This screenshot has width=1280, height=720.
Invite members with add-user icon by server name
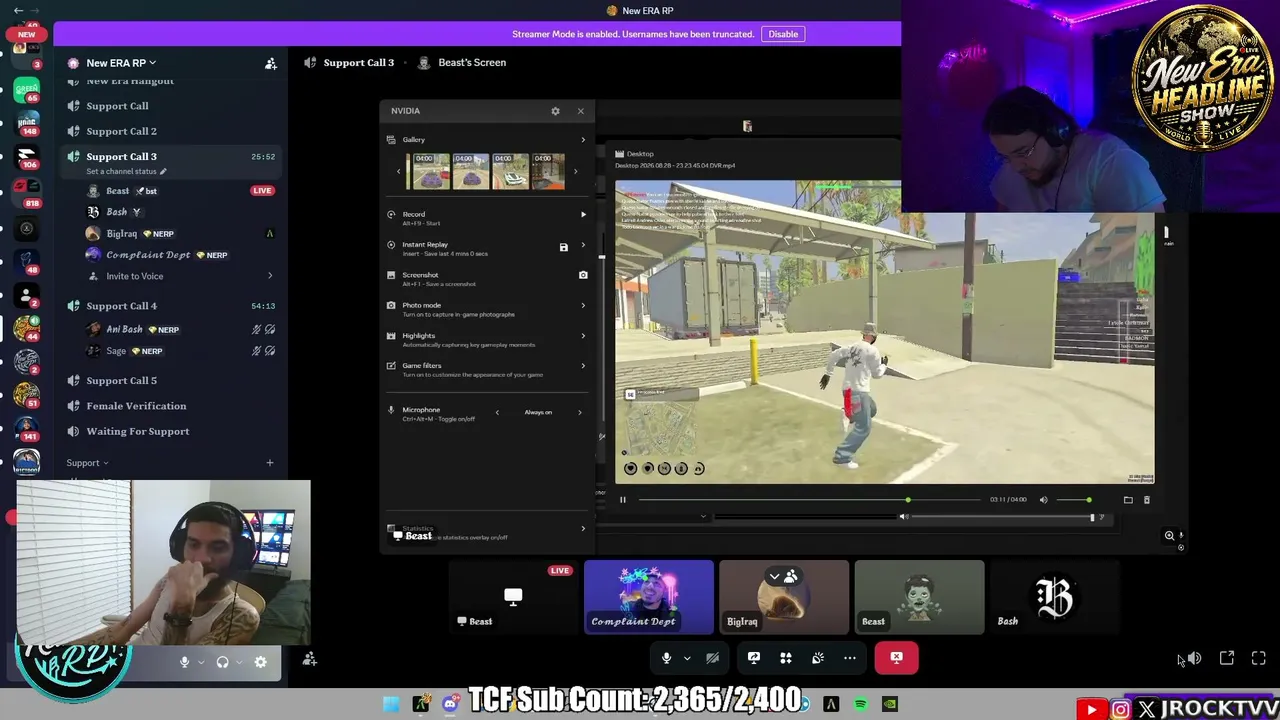tap(270, 63)
